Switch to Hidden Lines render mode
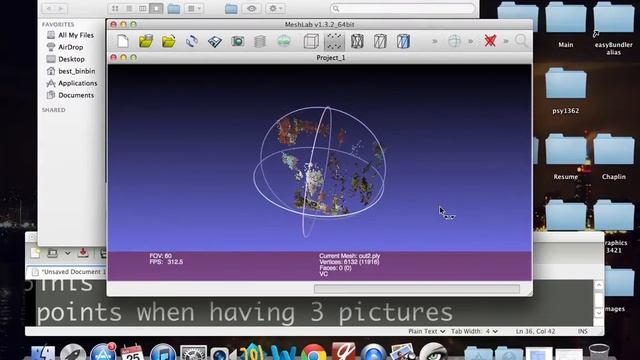This screenshot has height=360, width=640. click(x=380, y=41)
